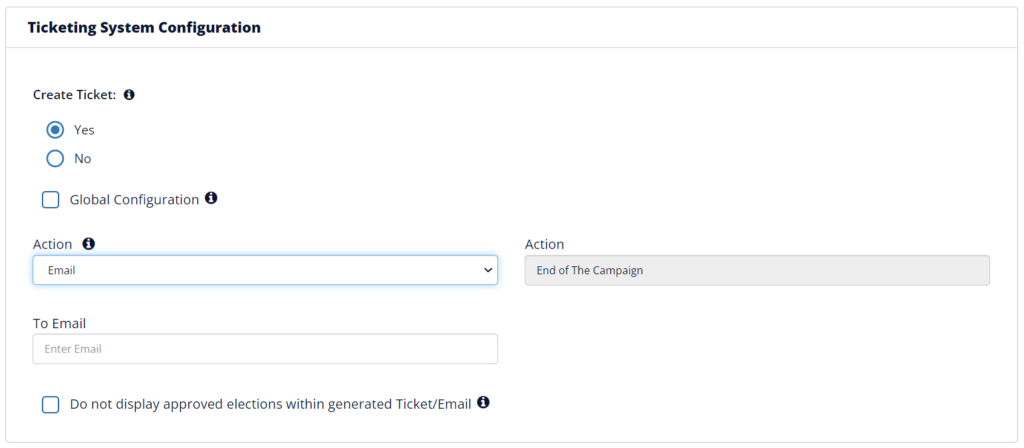Focus the Enter Email input field

tap(265, 349)
